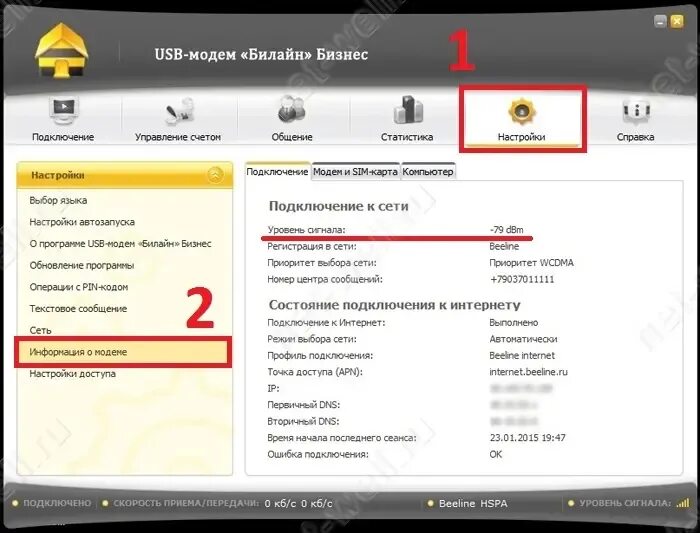The width and height of the screenshot is (700, 533).
Task: Open the Общение toolbar icon
Action: (x=292, y=110)
